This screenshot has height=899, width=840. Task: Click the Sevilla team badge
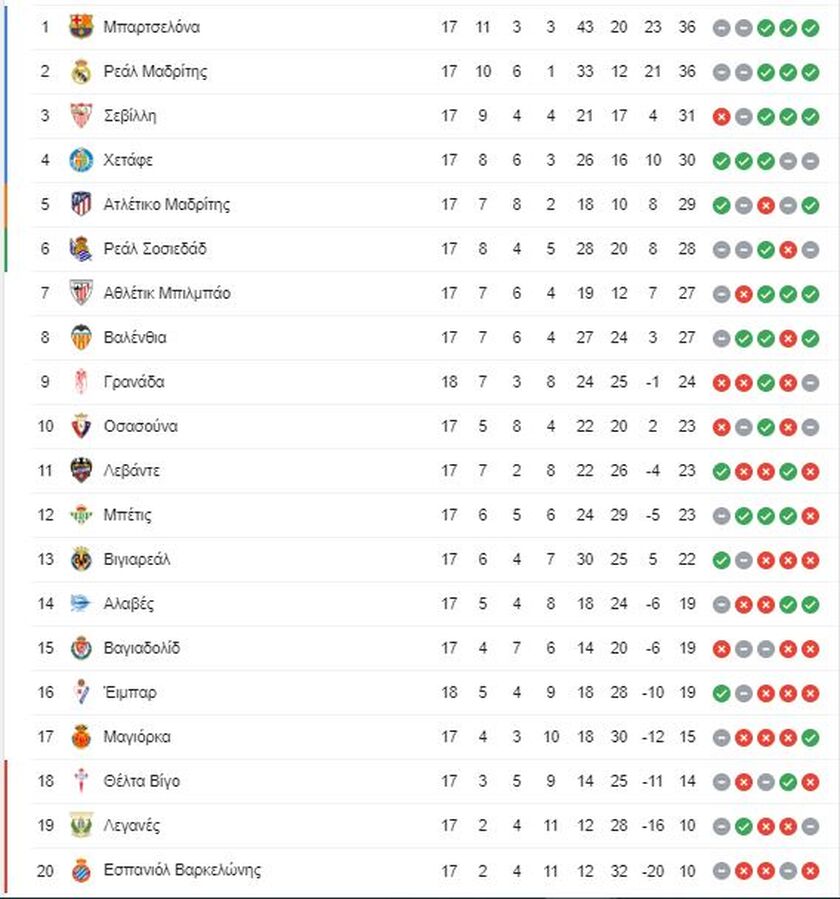(81, 116)
